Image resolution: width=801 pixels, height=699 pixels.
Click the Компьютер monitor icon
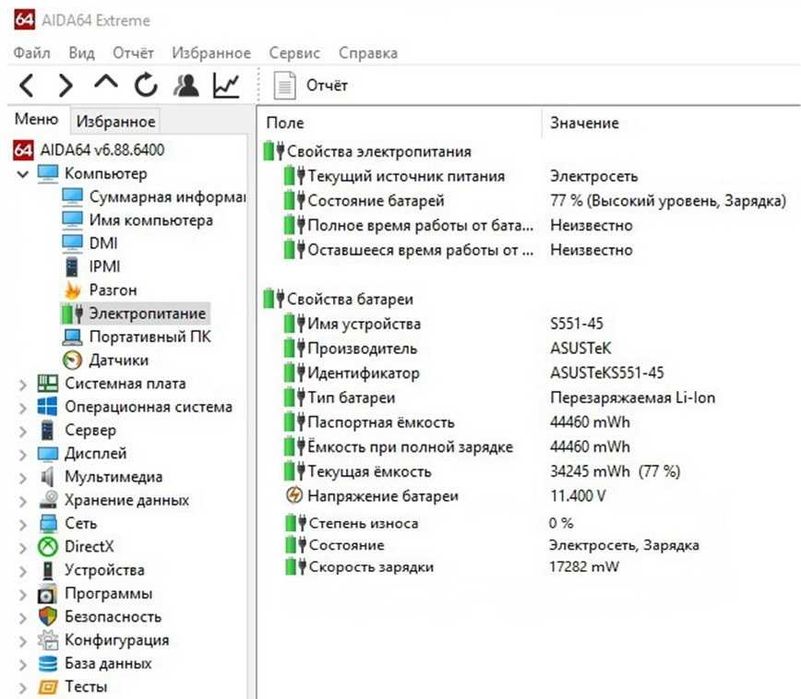coord(48,174)
